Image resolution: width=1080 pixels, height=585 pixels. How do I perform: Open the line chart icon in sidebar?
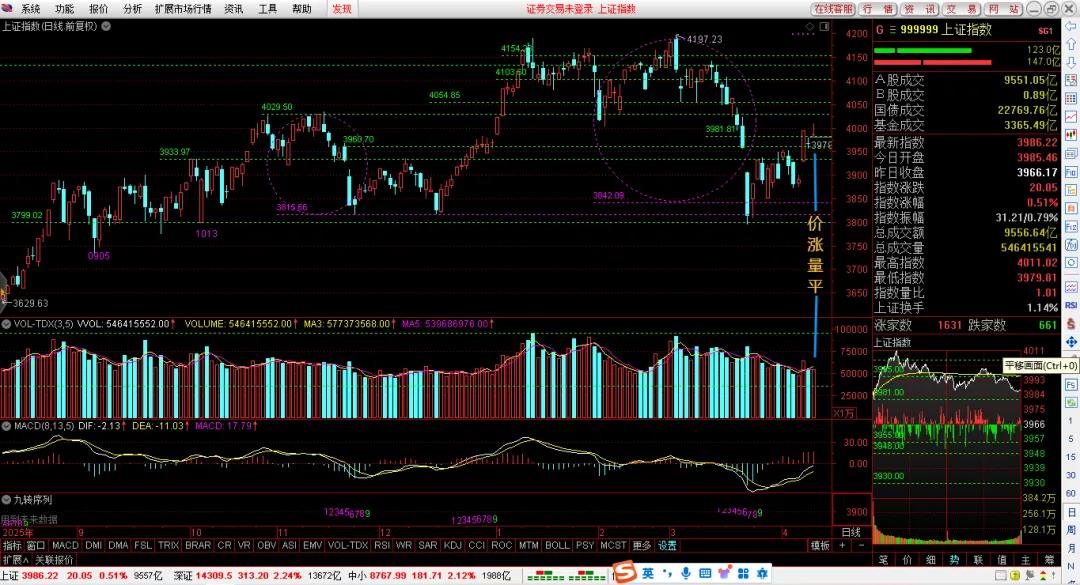click(1071, 117)
